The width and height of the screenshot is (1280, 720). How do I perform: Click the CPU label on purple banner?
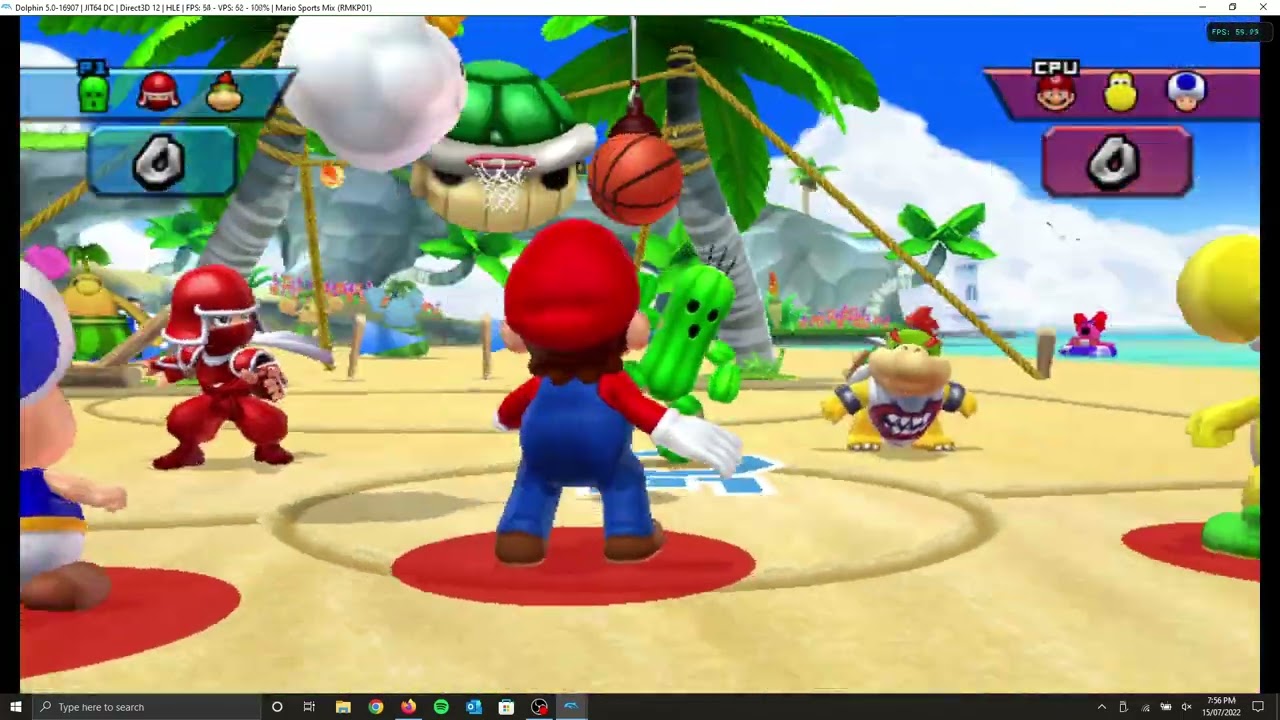pos(1056,68)
